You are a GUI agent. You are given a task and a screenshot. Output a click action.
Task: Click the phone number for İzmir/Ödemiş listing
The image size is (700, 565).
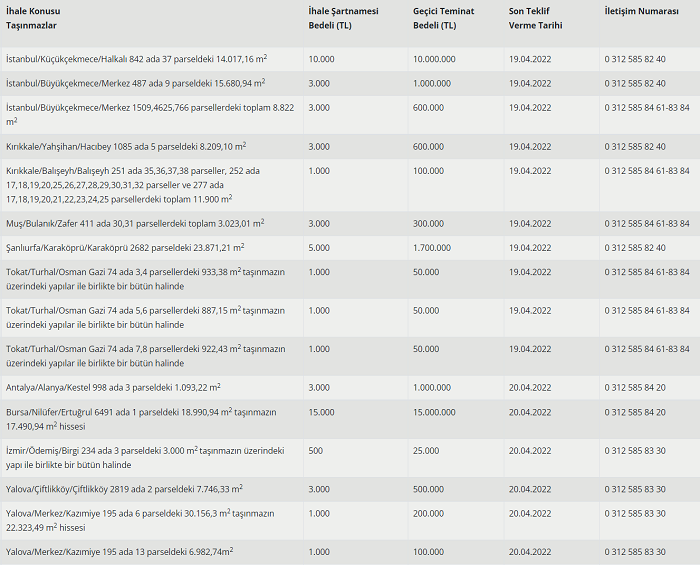point(634,451)
